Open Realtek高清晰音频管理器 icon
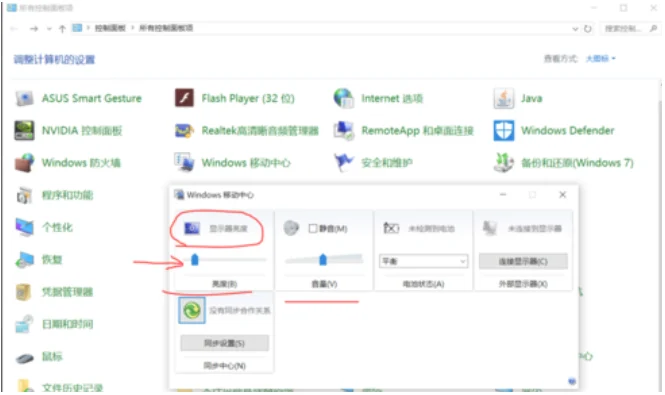Image resolution: width=665 pixels, height=395 pixels. (184, 131)
